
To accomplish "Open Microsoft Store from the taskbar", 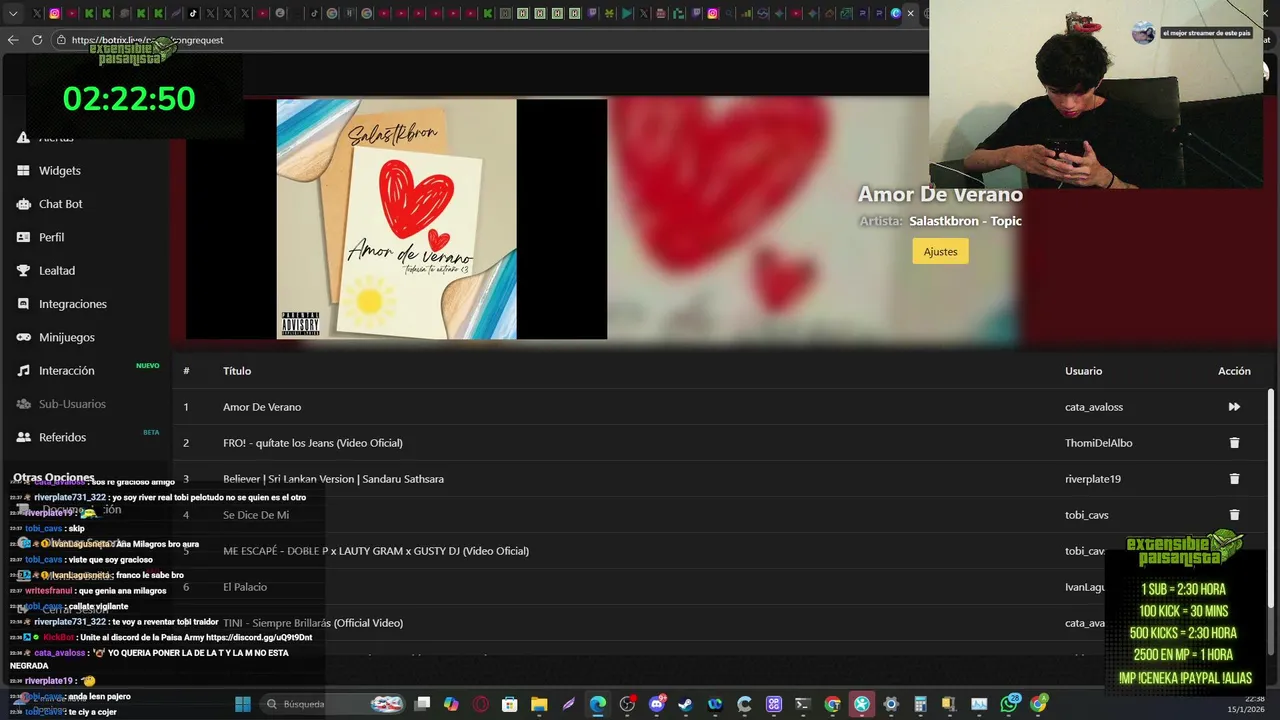I will click(x=509, y=704).
